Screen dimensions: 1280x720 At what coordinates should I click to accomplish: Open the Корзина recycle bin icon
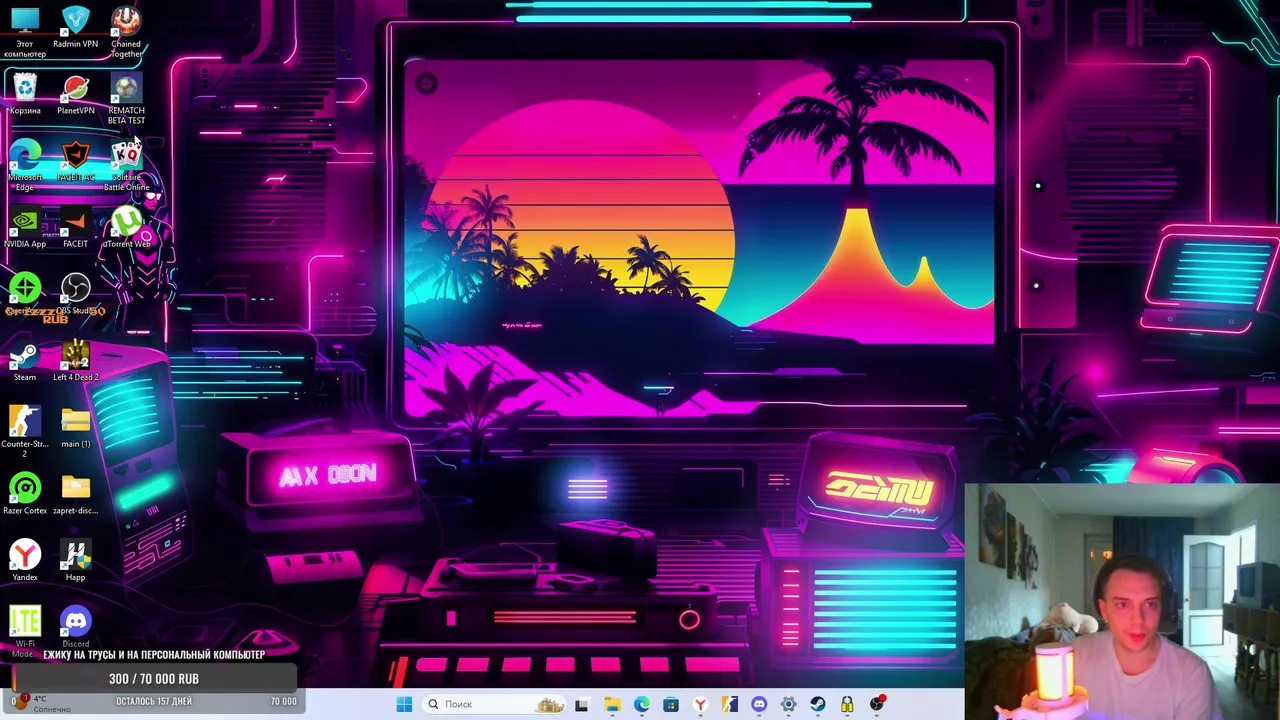point(25,94)
